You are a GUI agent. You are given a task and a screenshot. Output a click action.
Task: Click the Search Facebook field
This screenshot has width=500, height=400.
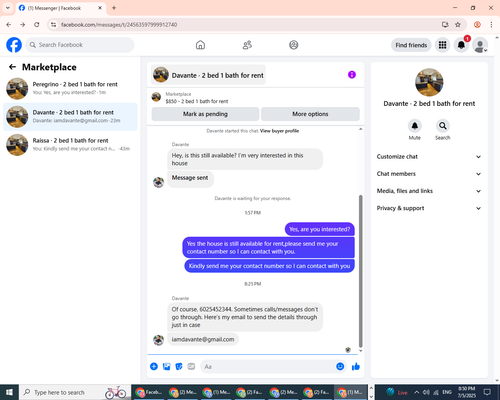click(x=80, y=45)
